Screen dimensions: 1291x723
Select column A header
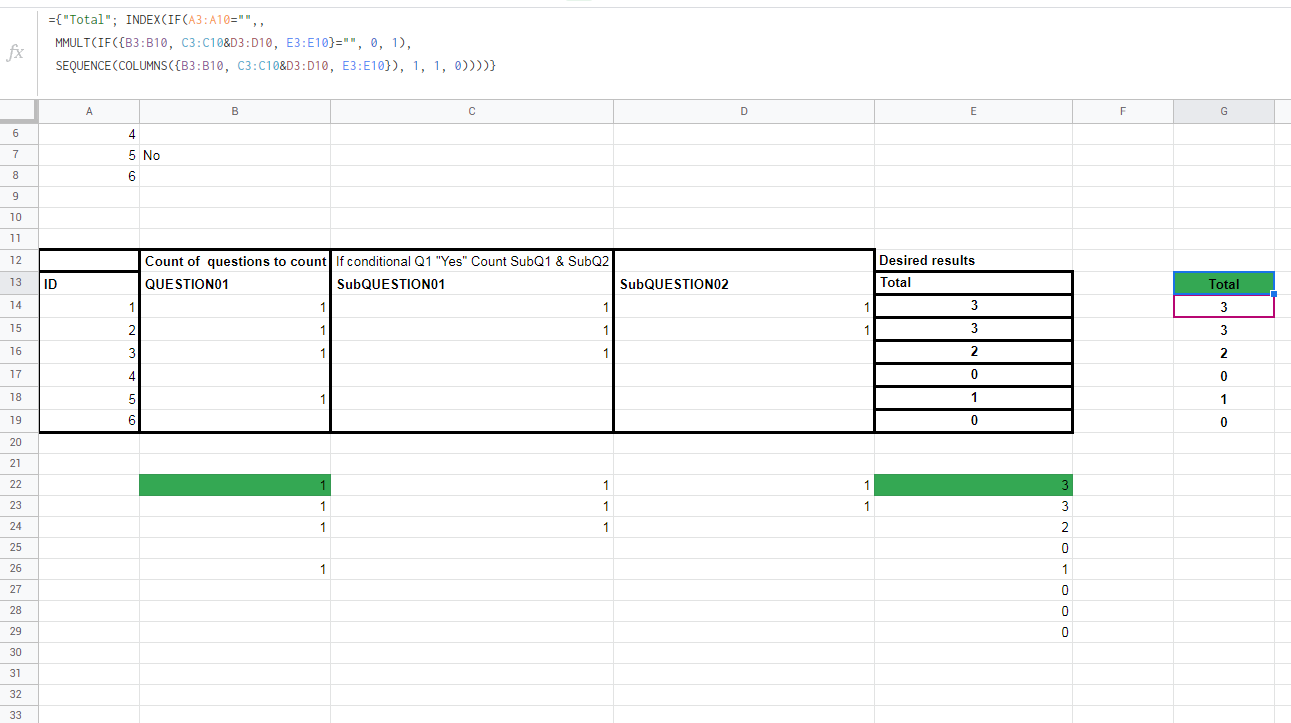coord(89,112)
